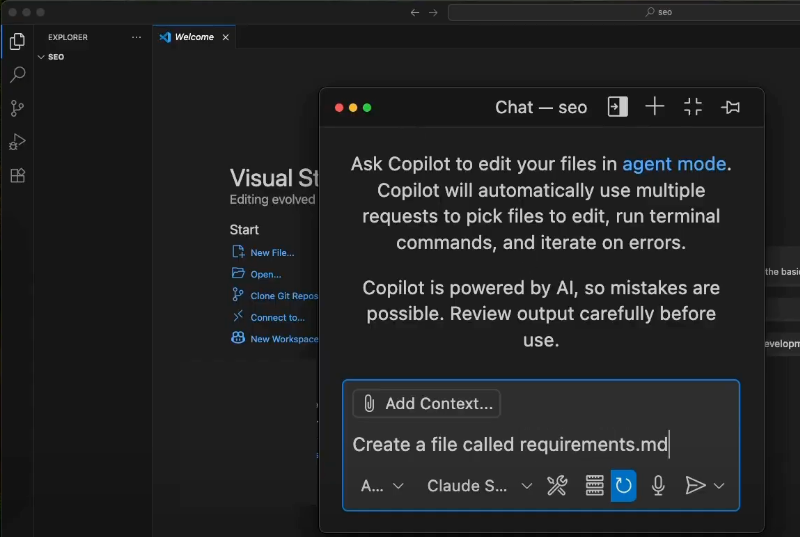Viewport: 800px width, 537px height.
Task: Open send options chevron next to send
Action: (719, 486)
